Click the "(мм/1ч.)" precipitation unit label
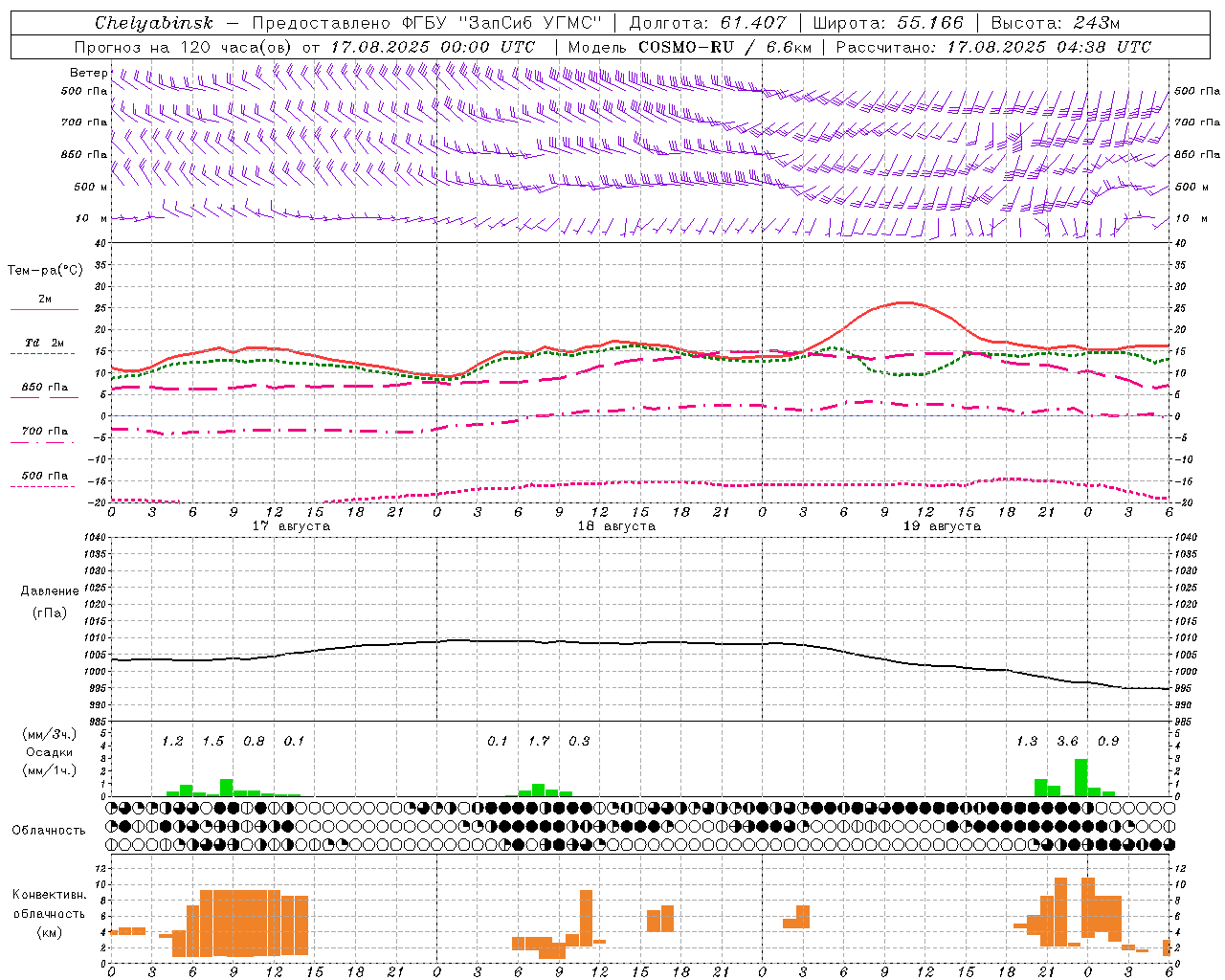The height and width of the screenshot is (980, 1225). click(x=50, y=770)
